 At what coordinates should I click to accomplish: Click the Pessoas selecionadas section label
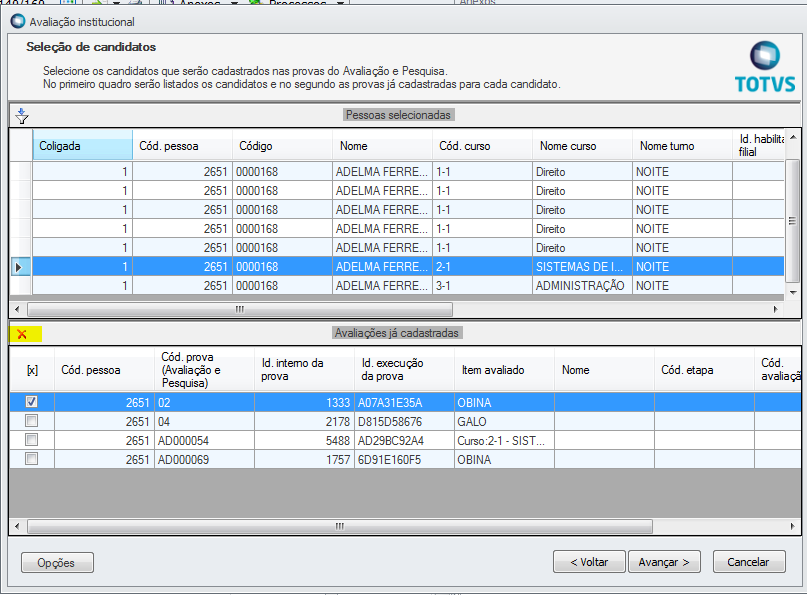[398, 115]
